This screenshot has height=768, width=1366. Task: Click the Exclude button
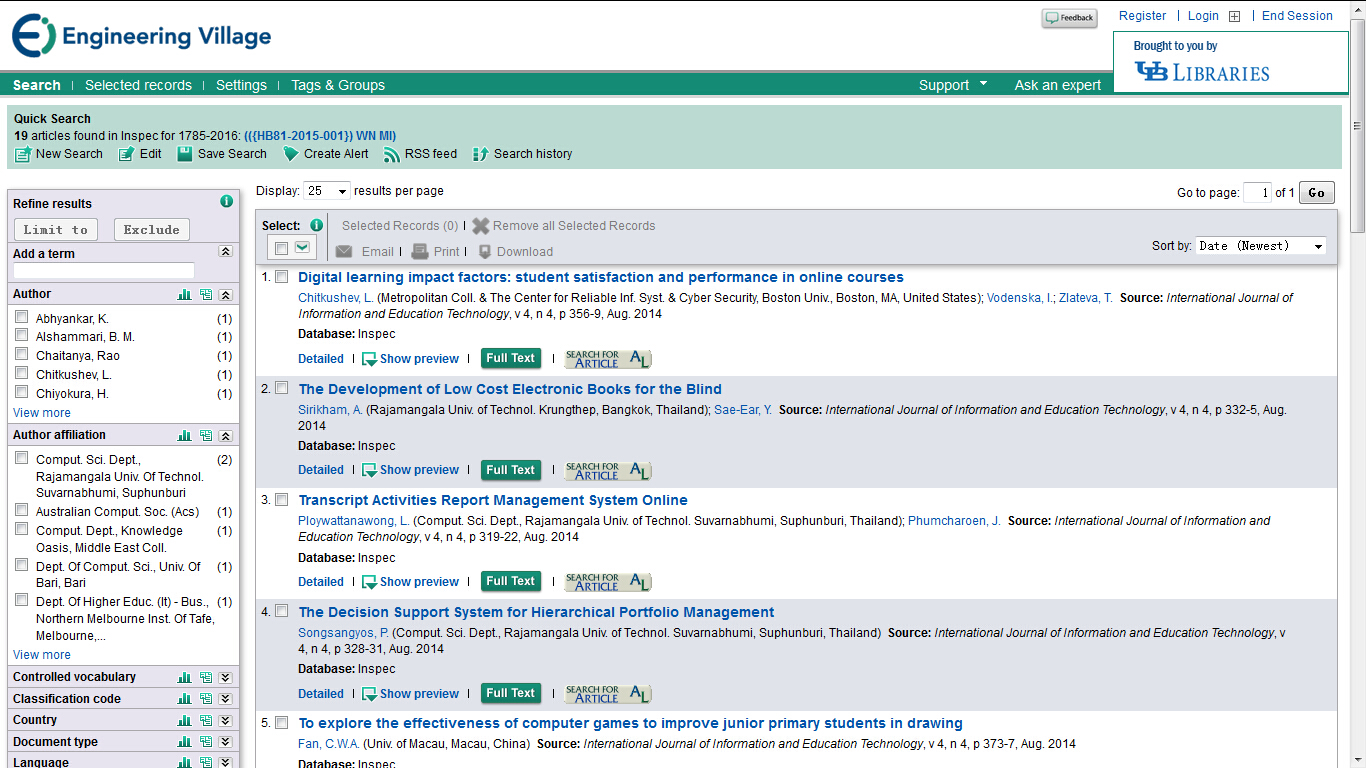point(152,230)
